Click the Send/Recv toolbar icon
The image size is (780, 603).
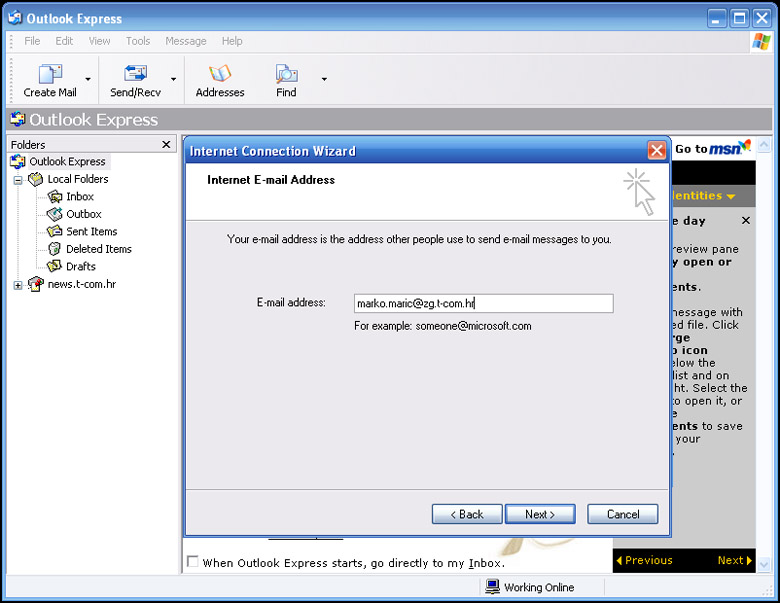(x=135, y=73)
